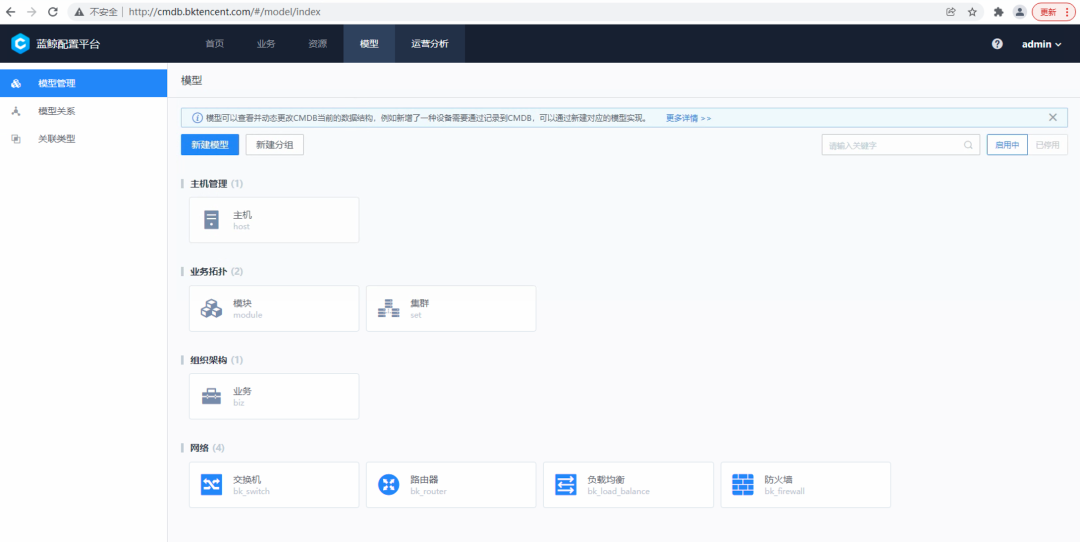Click the 模块 module cubes icon

tap(211, 308)
